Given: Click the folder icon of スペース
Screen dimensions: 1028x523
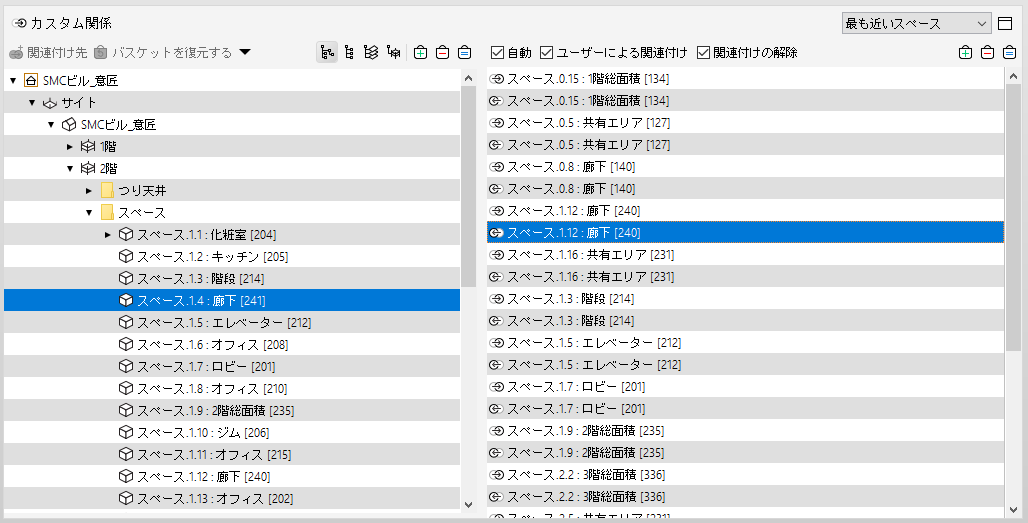Looking at the screenshot, I should pyautogui.click(x=108, y=212).
